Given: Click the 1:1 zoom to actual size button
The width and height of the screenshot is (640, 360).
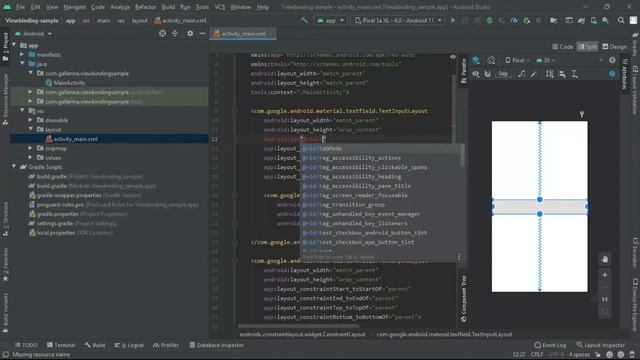Looking at the screenshot, I should 604,299.
